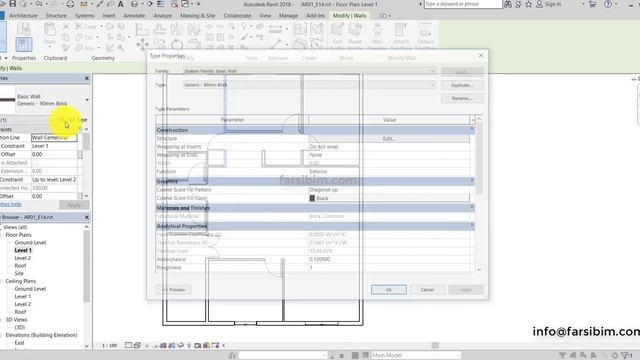The height and width of the screenshot is (360, 640).
Task: Click the Properties help link
Action: [x=11, y=204]
